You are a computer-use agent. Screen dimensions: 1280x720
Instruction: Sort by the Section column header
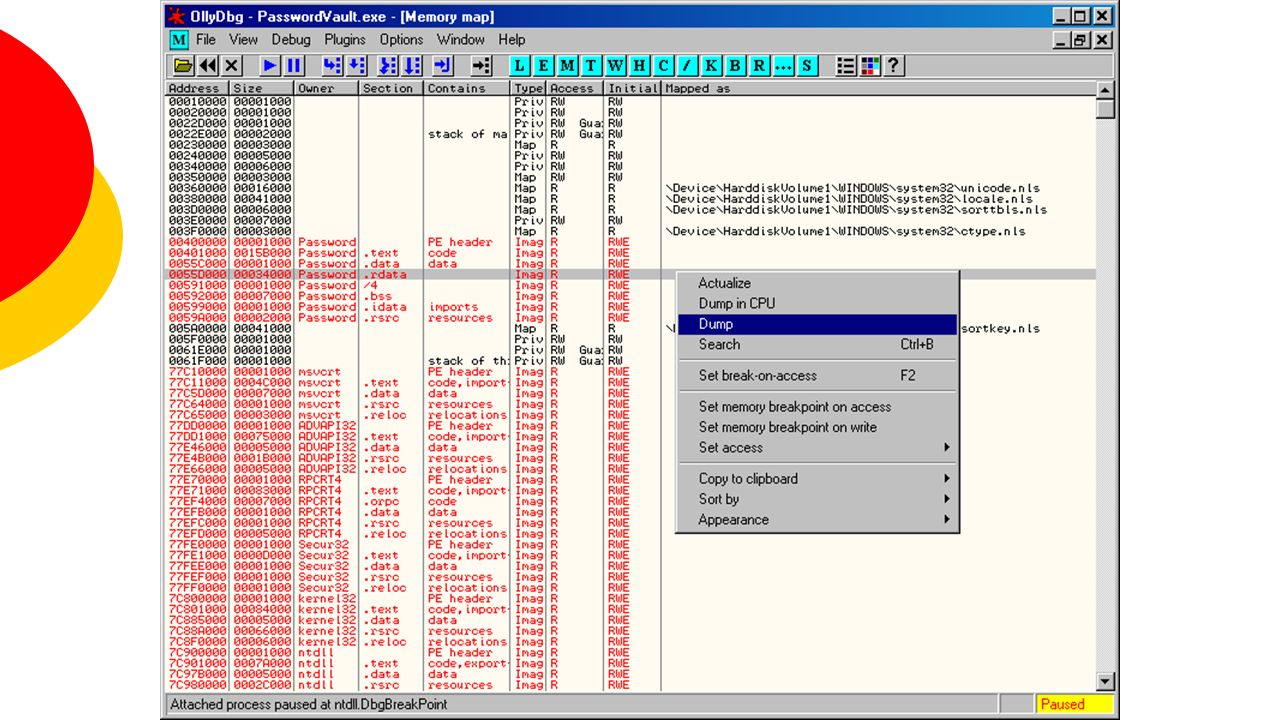[x=391, y=88]
